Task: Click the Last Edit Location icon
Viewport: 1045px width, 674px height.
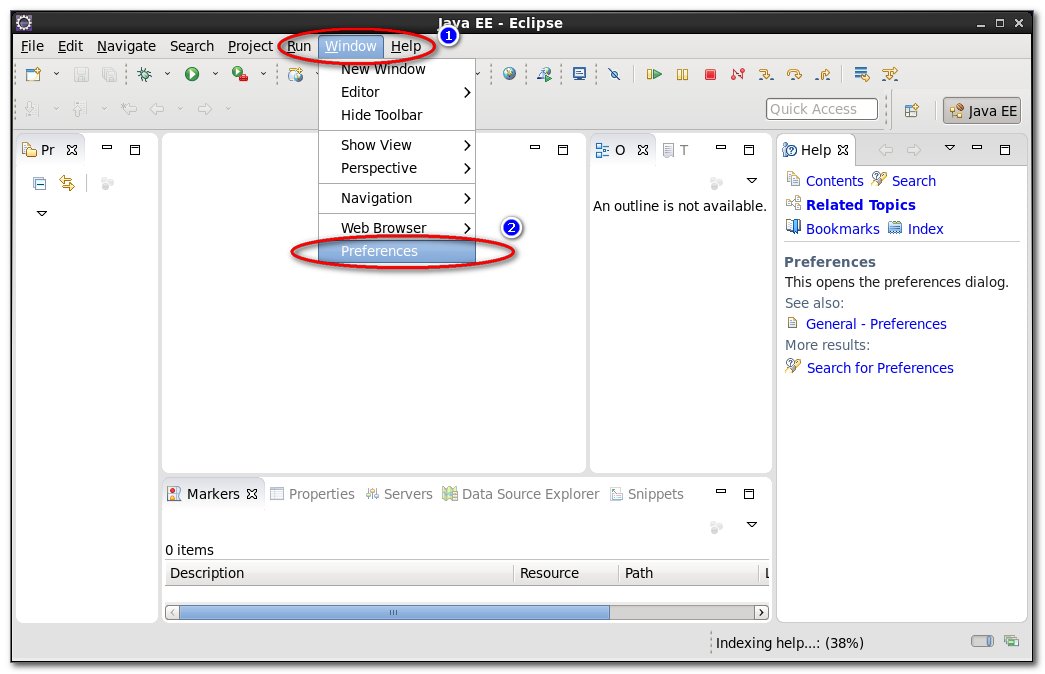Action: (x=129, y=109)
